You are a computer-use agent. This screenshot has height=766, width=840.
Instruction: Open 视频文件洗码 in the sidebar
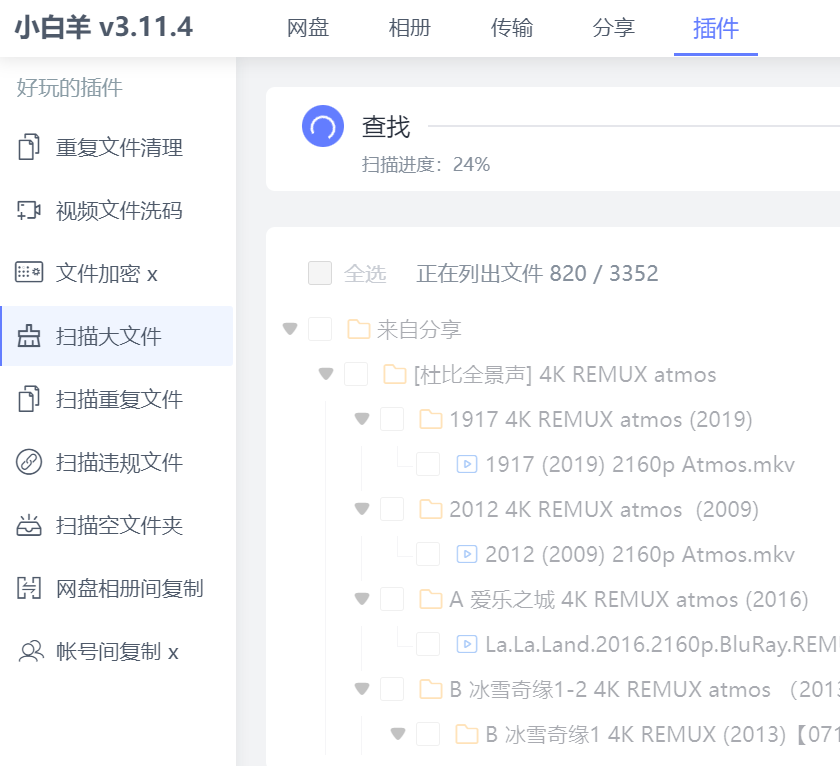117,211
